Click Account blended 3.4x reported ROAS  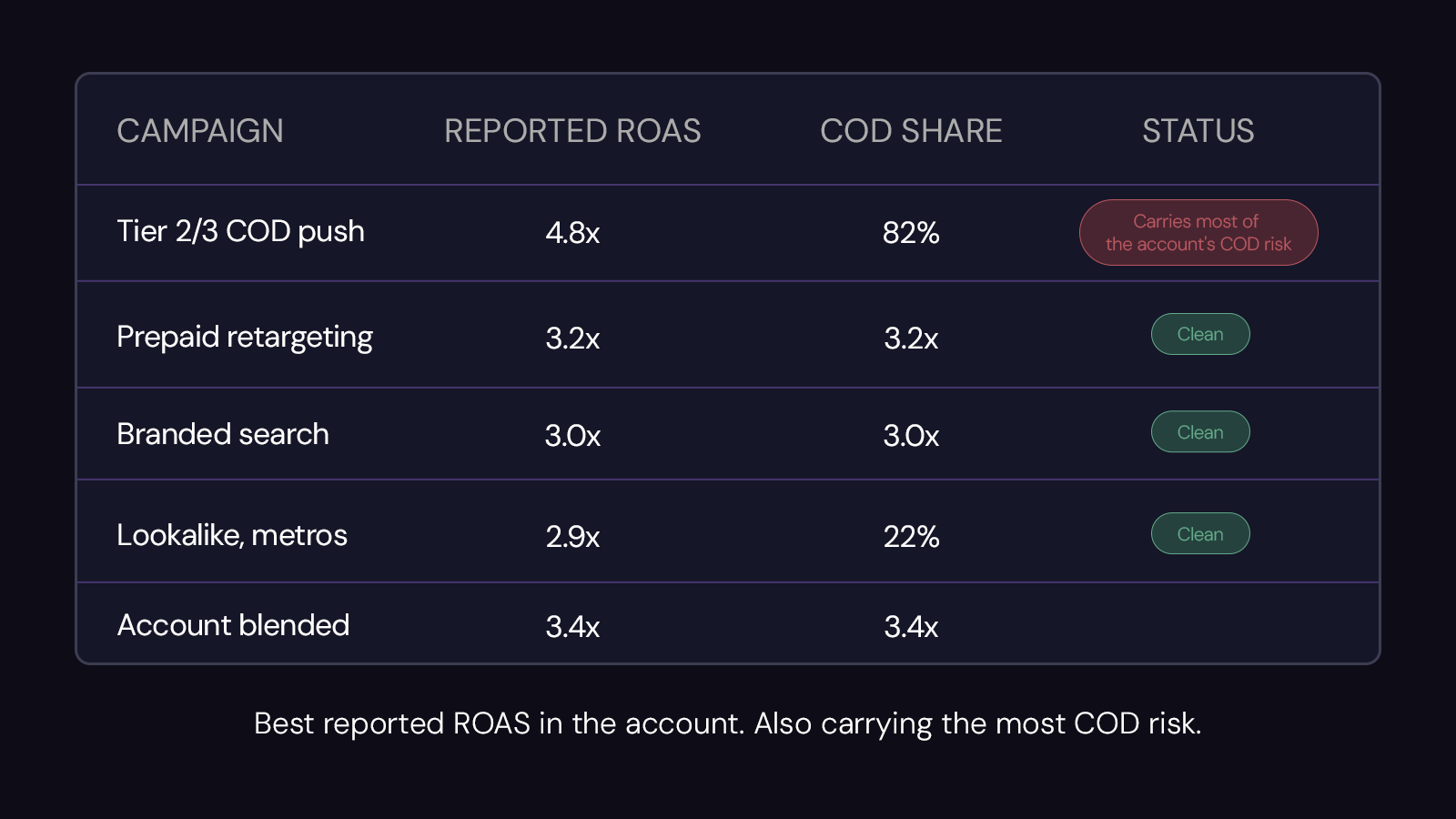(x=572, y=626)
